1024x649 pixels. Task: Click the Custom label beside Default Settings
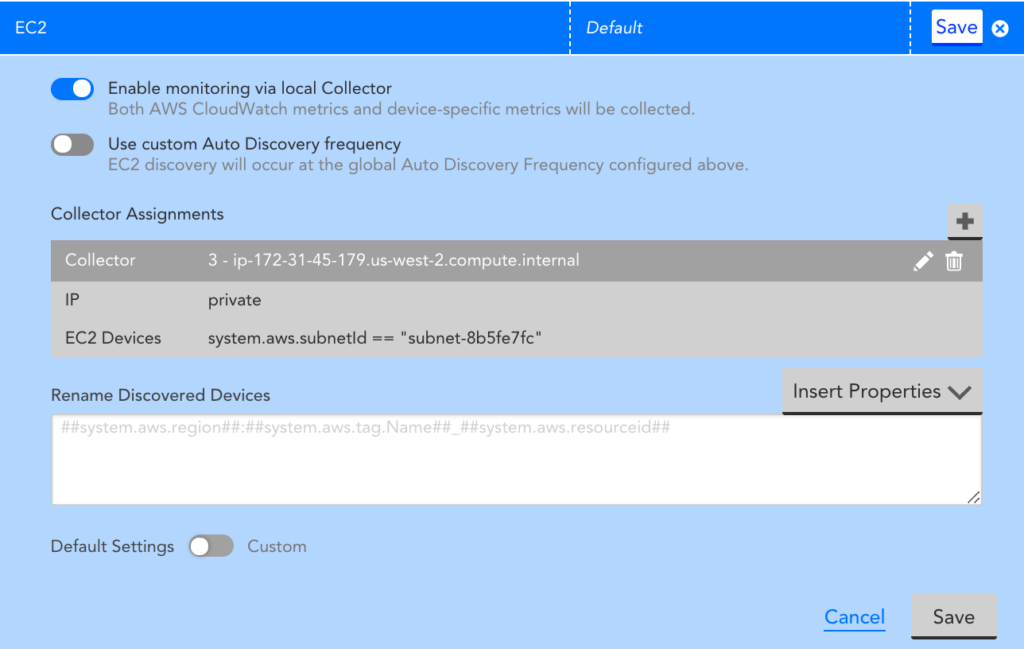pos(277,546)
